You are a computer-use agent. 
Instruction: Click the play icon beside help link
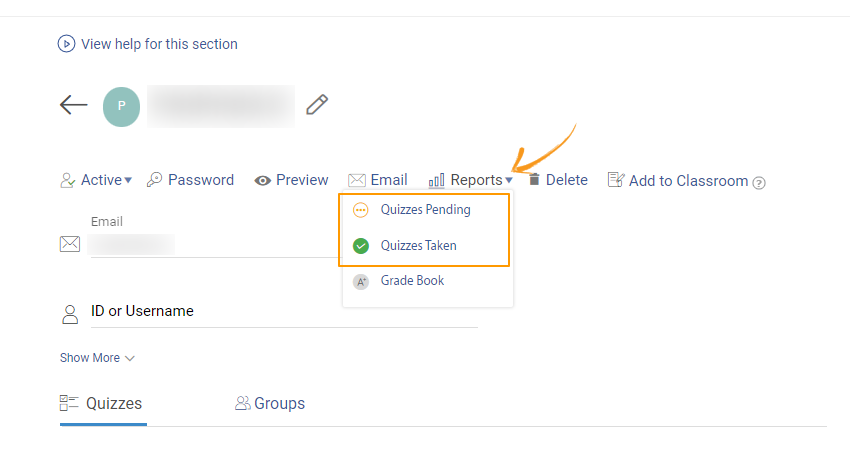coord(66,44)
